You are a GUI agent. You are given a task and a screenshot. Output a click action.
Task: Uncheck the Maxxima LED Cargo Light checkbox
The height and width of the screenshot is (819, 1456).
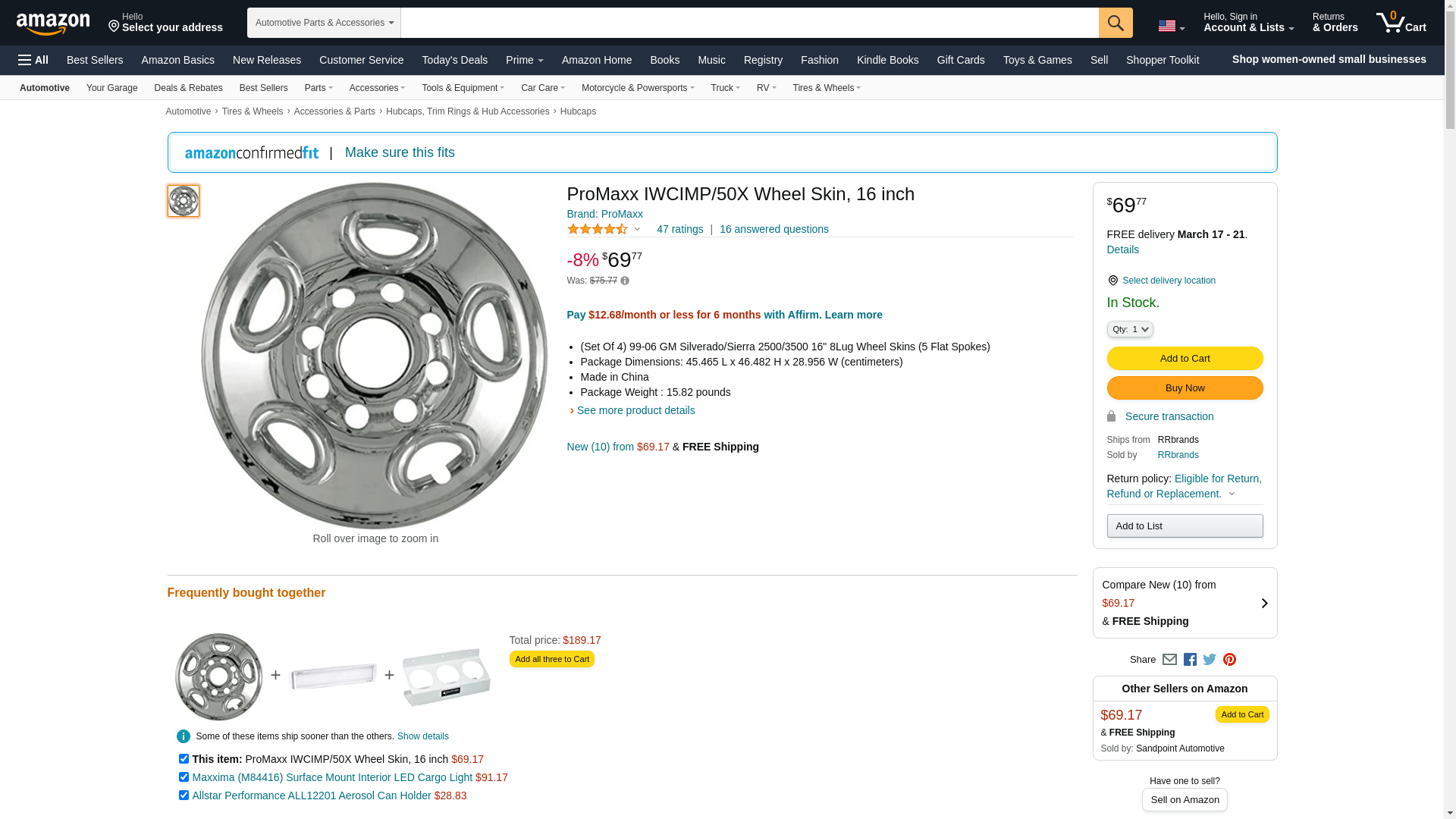pos(184,777)
